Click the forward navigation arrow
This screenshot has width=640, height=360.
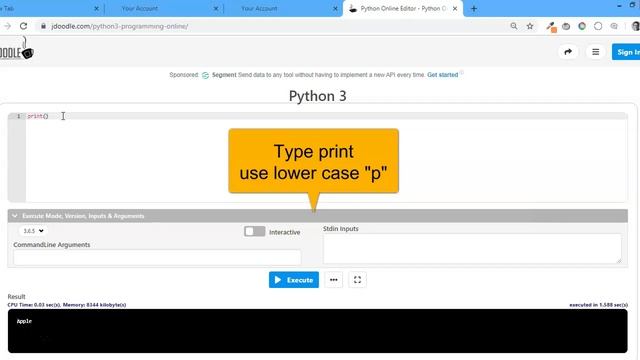(x=7, y=26)
